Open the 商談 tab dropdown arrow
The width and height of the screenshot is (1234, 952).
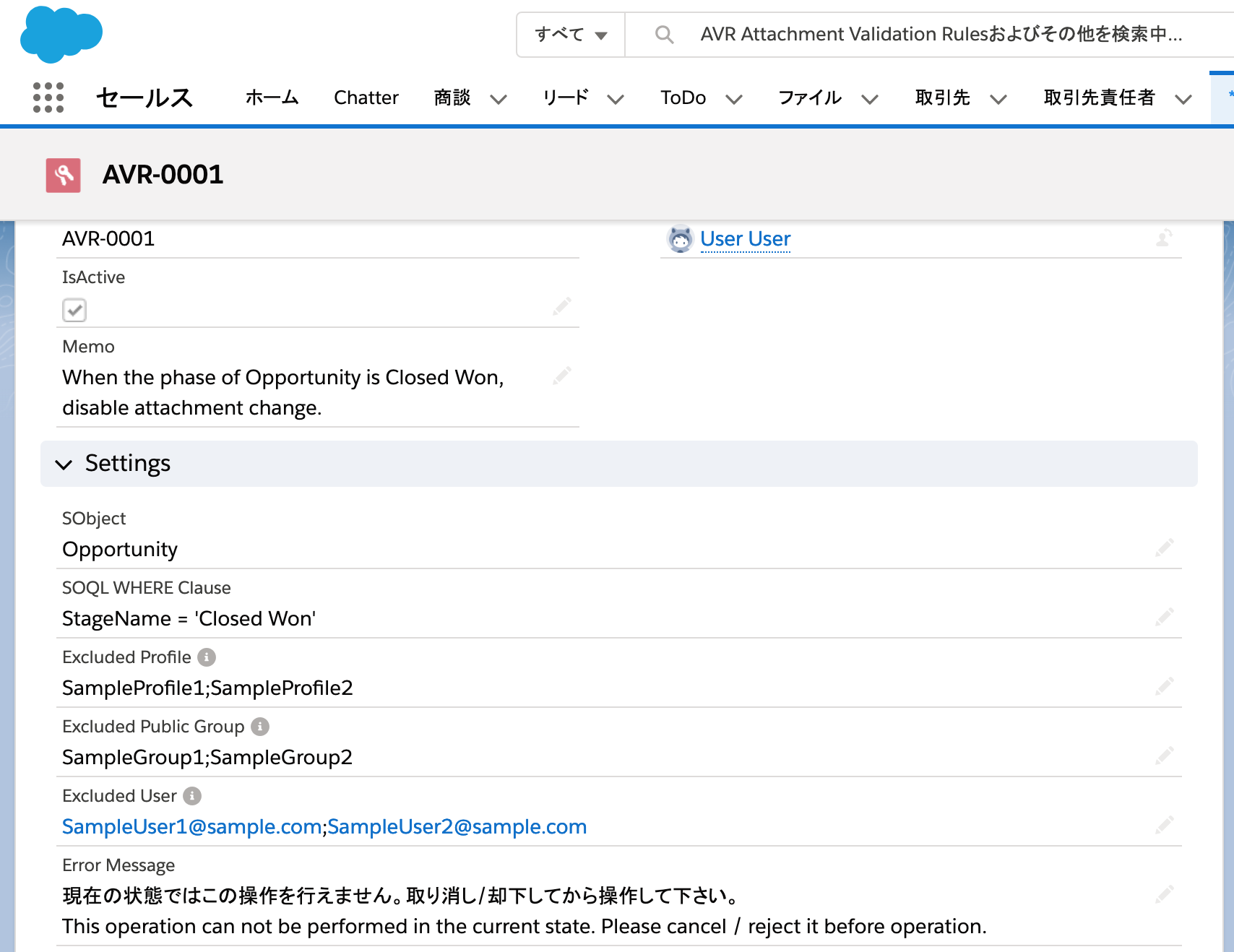499,99
